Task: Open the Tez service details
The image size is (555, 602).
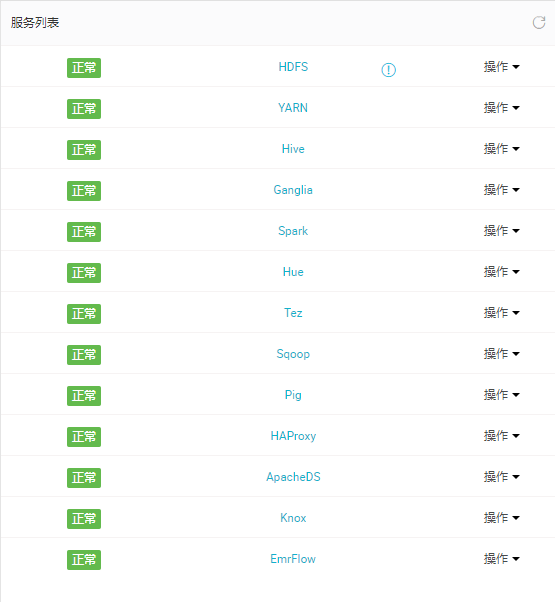Action: click(x=293, y=313)
